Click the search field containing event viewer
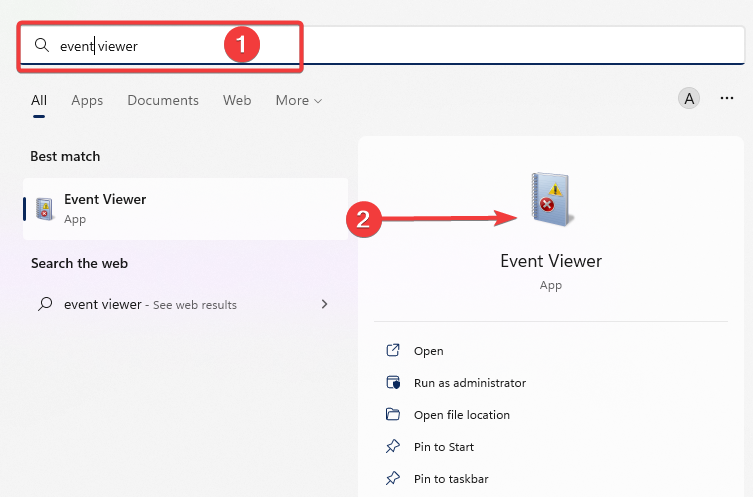The height and width of the screenshot is (497, 753). click(382, 46)
